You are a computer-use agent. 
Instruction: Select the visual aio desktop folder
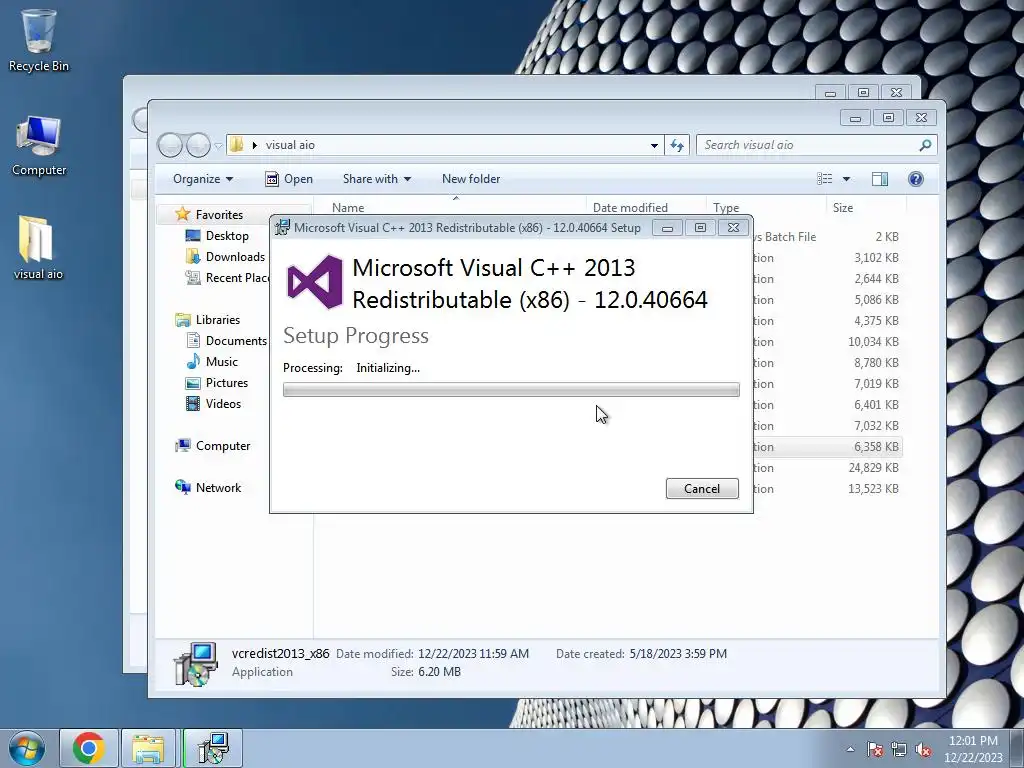point(39,248)
